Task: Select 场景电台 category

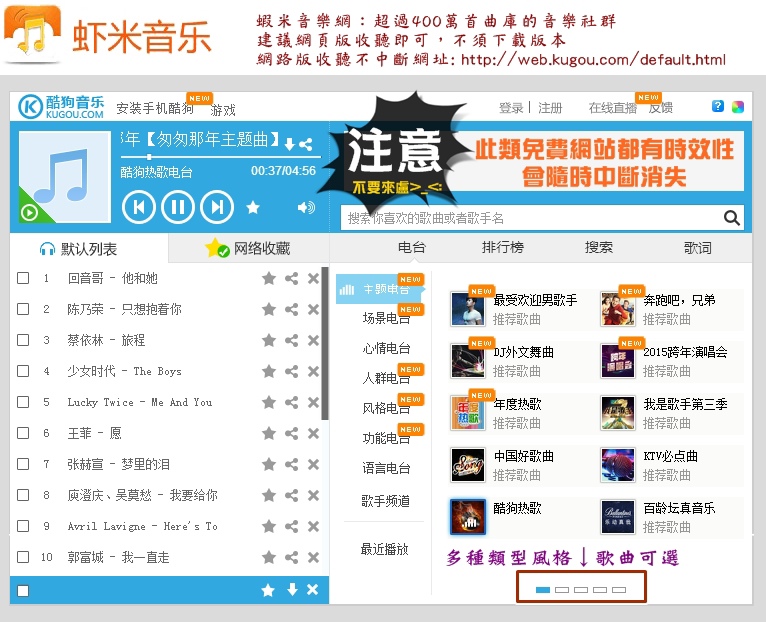Action: 386,318
